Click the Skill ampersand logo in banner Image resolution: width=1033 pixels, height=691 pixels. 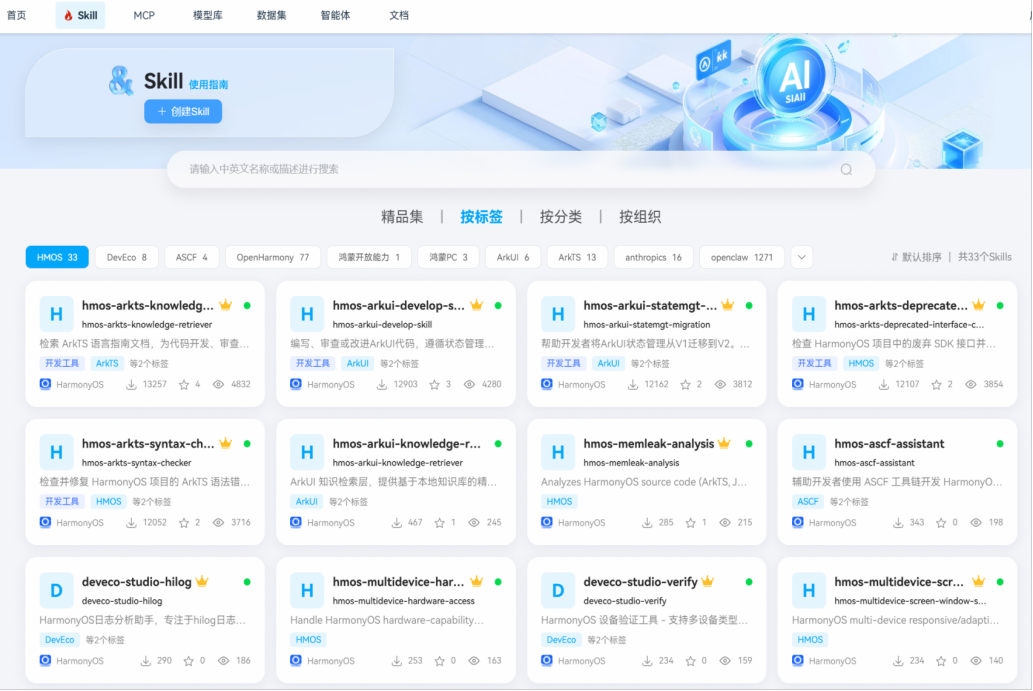coord(121,81)
